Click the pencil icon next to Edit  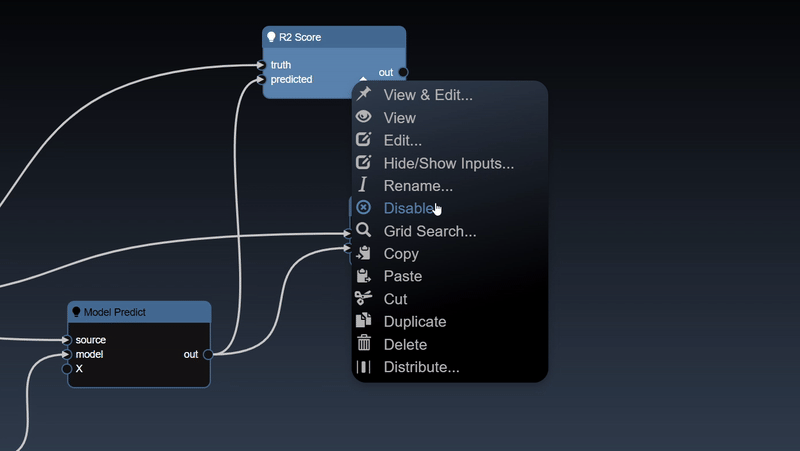[x=364, y=140]
